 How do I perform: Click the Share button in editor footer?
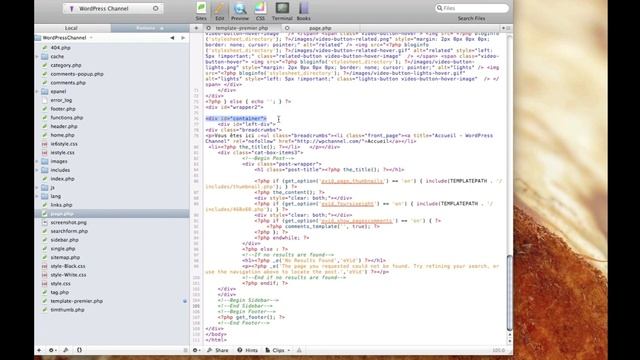(218, 350)
